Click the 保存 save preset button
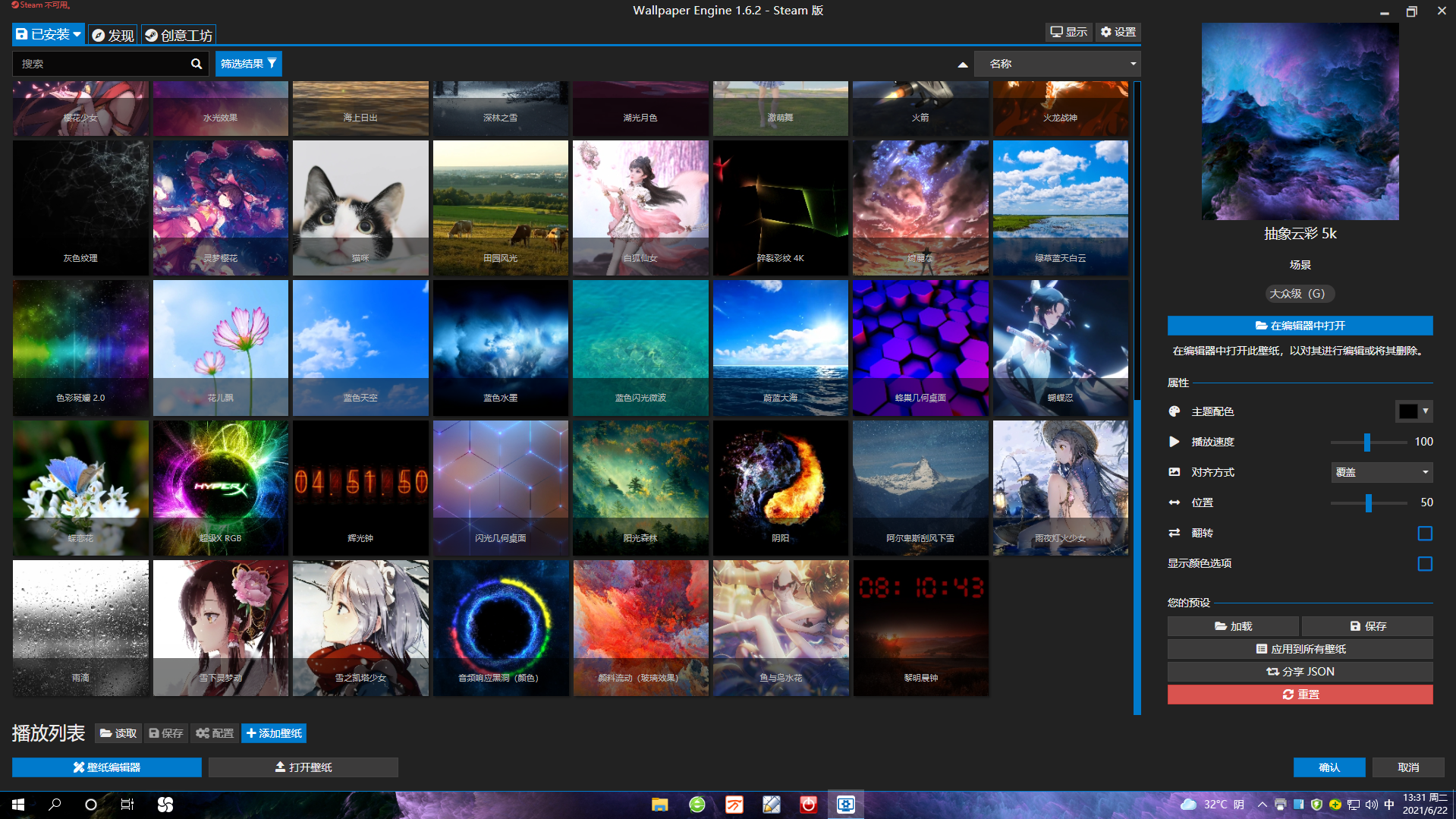The image size is (1456, 819). point(1368,626)
